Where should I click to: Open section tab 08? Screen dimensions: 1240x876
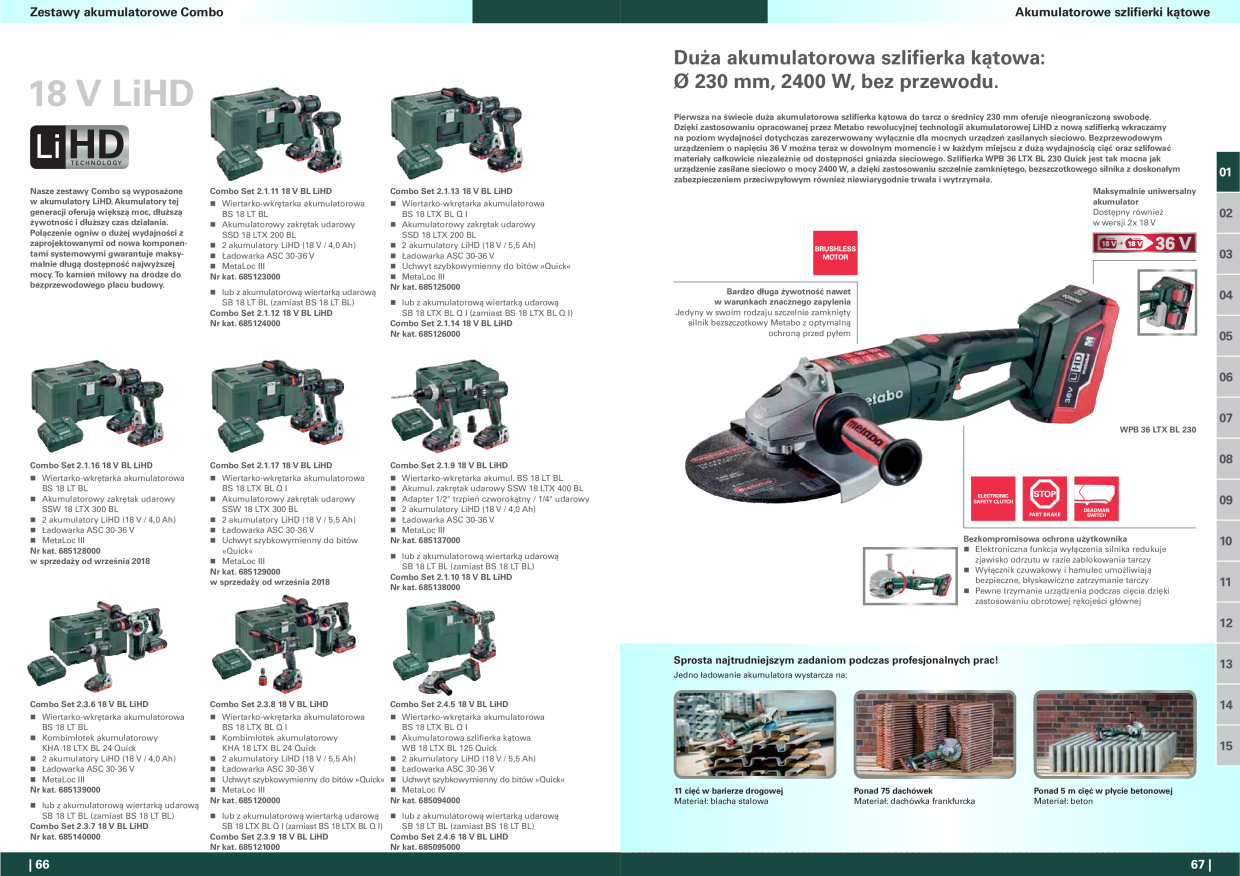point(1226,459)
